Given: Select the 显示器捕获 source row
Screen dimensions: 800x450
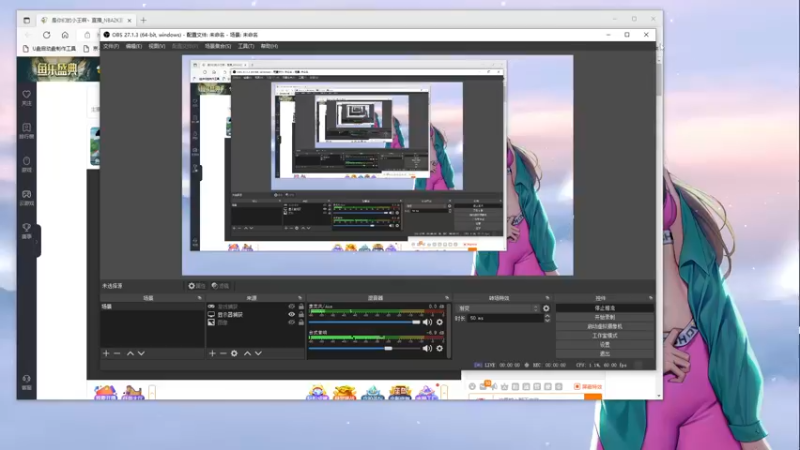Looking at the screenshot, I should pos(255,314).
